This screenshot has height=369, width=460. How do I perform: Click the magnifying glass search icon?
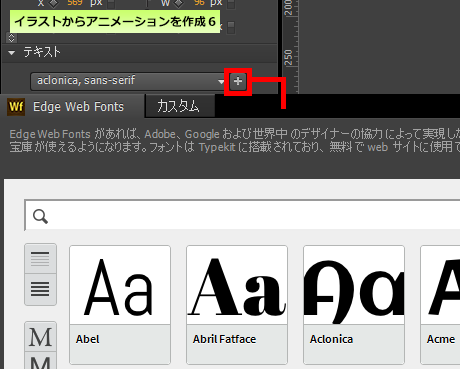tap(40, 216)
